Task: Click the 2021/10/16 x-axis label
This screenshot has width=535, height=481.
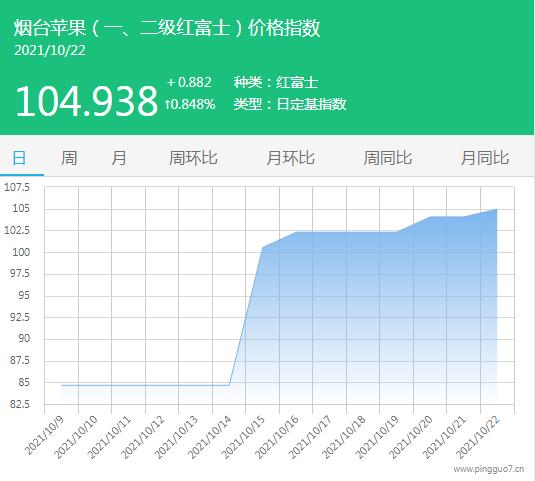Action: 277,438
